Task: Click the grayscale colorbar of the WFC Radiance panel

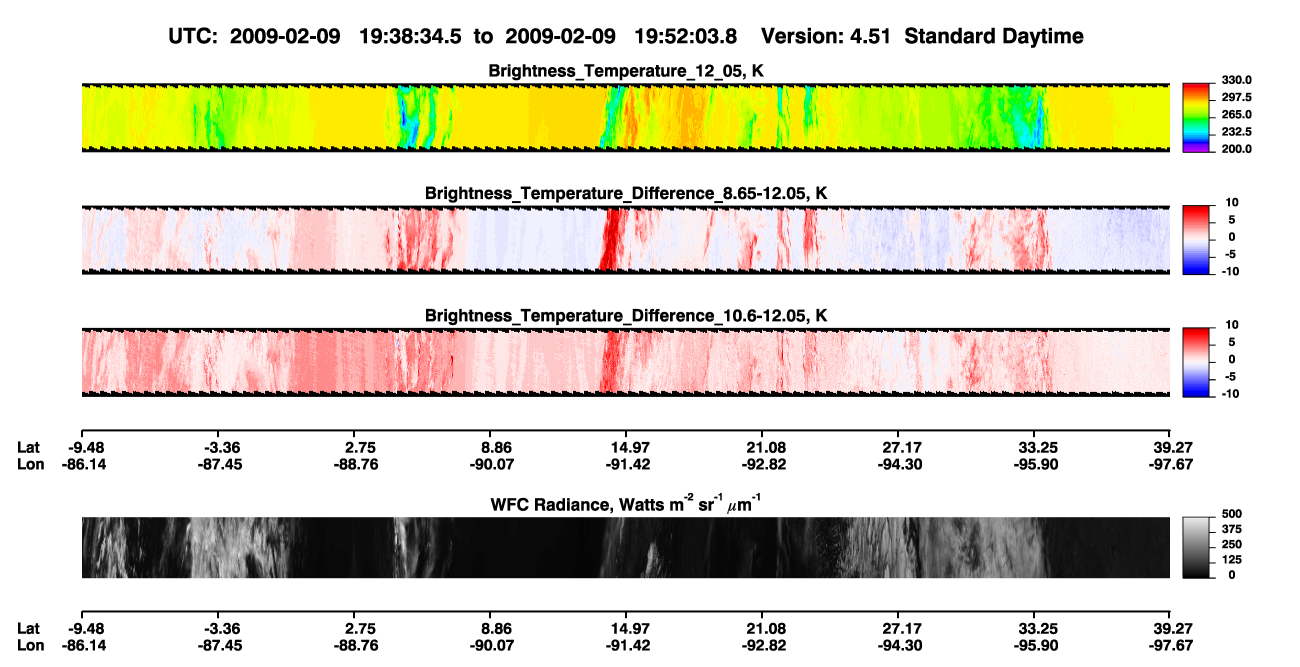Action: (x=1196, y=547)
